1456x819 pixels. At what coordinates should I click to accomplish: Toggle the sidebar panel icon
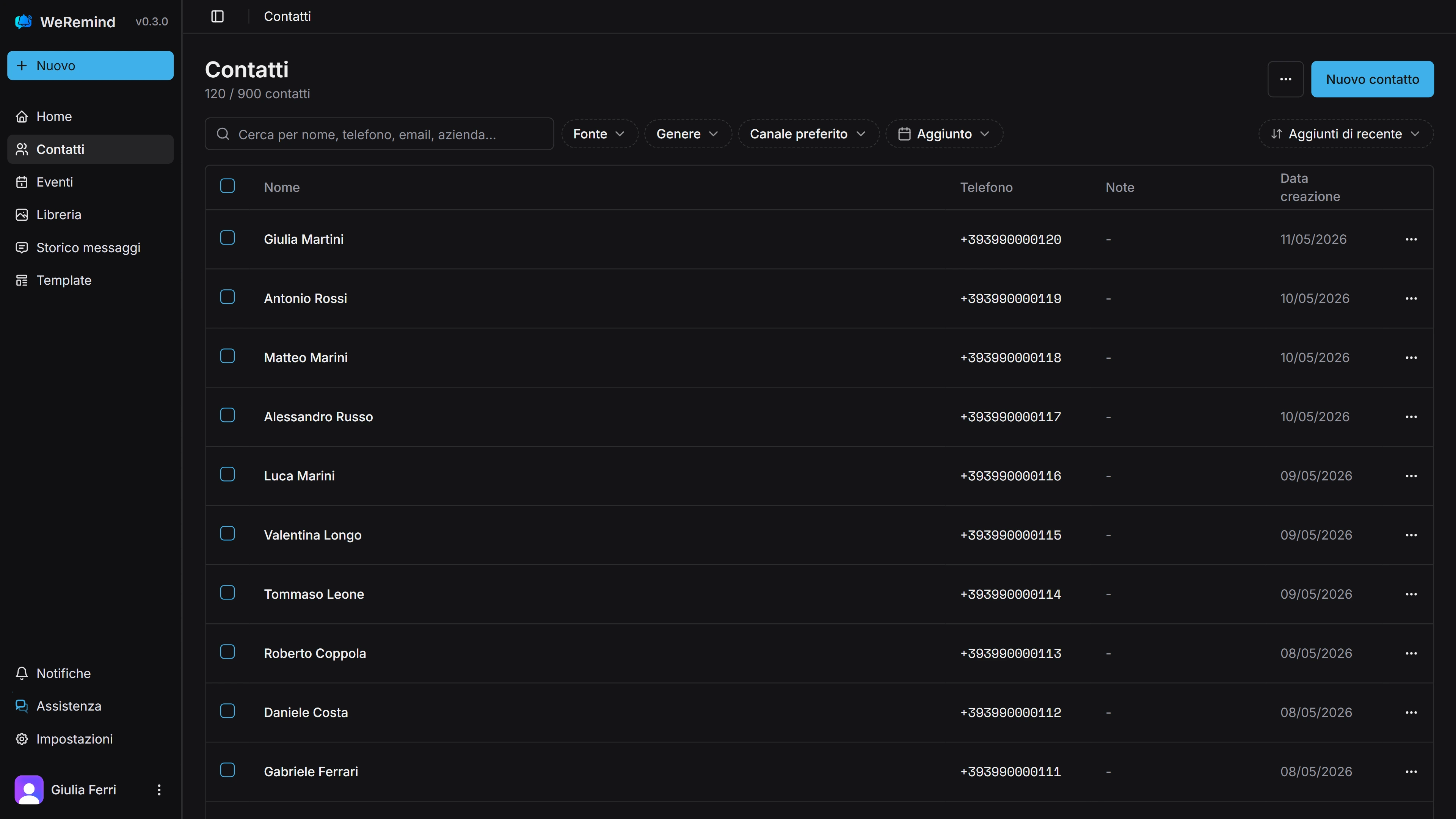tap(218, 16)
